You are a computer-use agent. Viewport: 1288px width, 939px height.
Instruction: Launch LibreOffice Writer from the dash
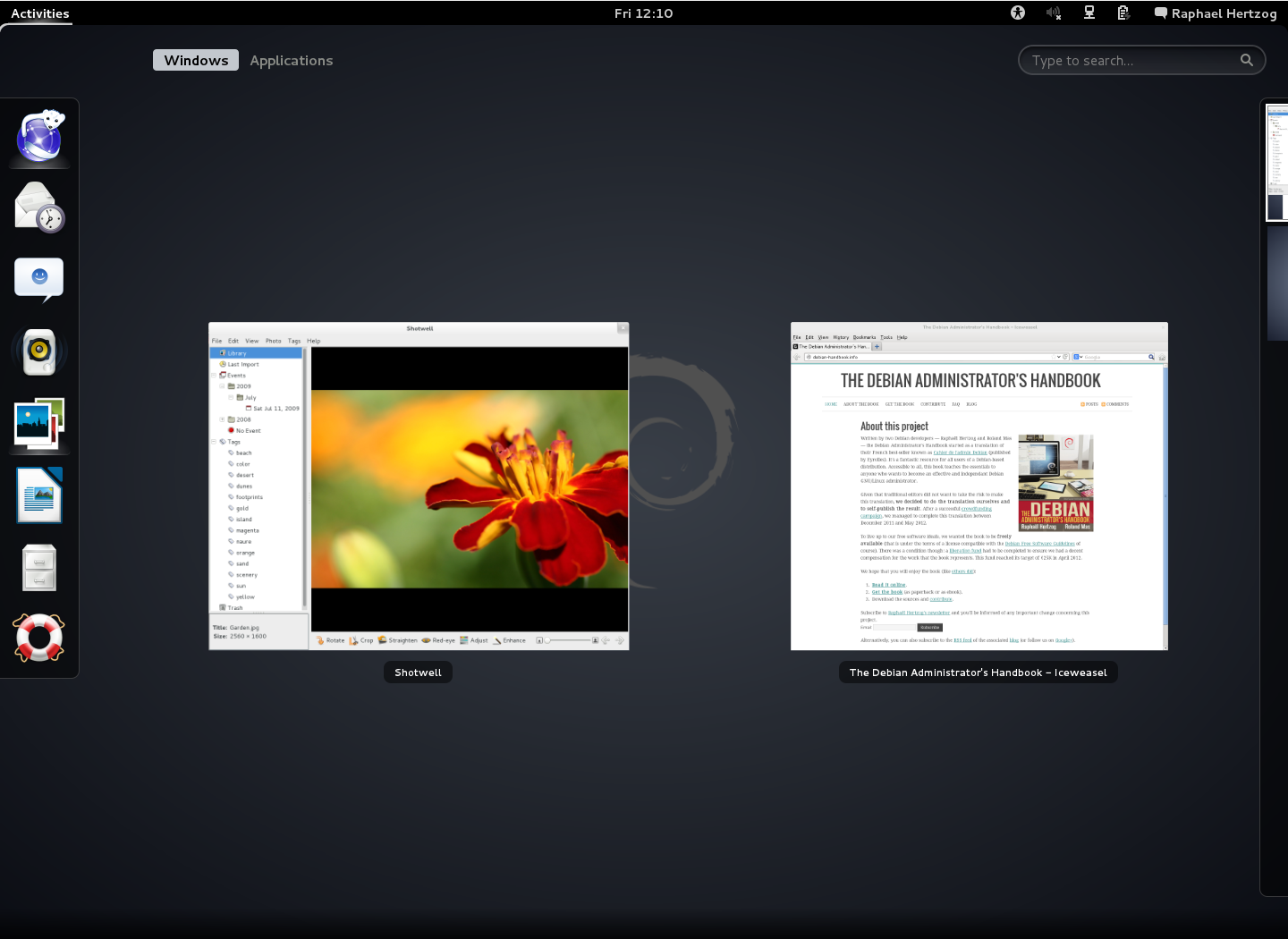[39, 495]
